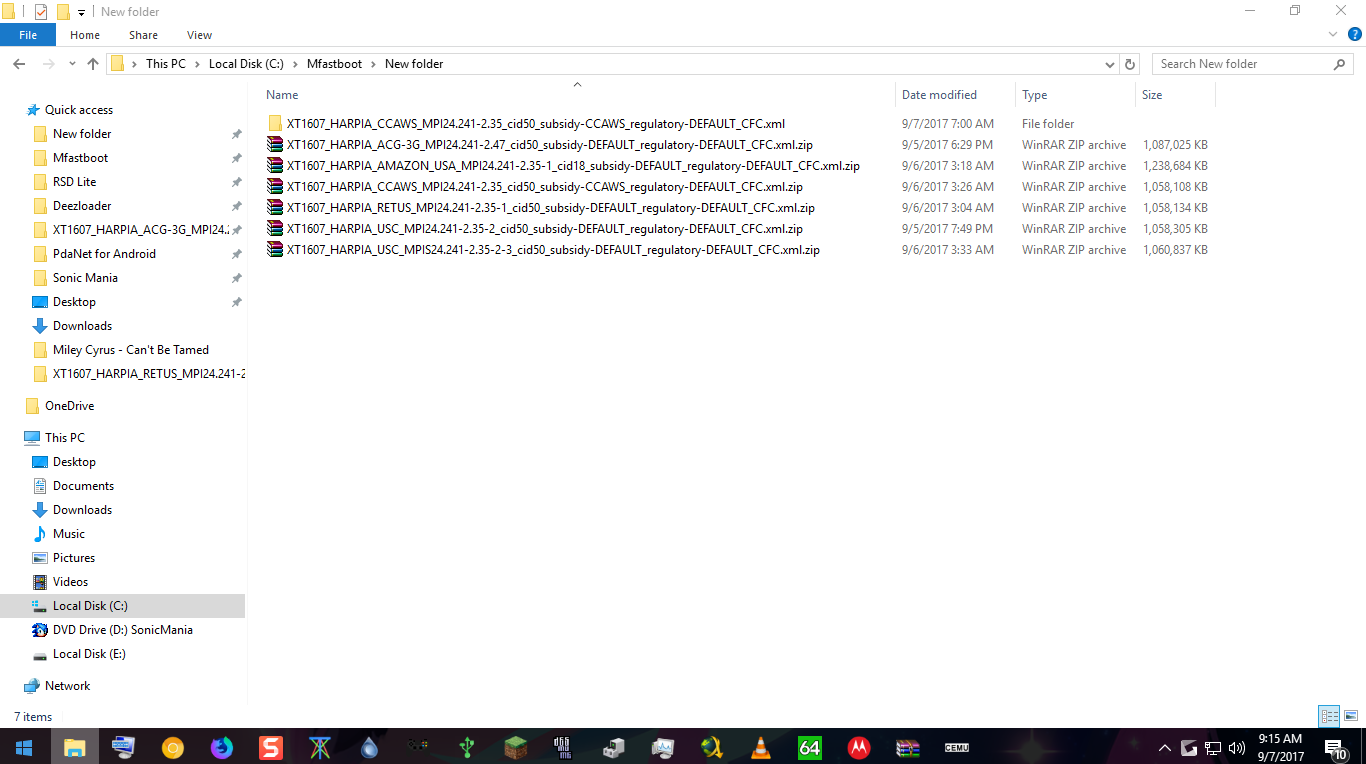Image resolution: width=1366 pixels, height=764 pixels.
Task: Unpin Sonic Mania from Quick access
Action: pyautogui.click(x=236, y=278)
